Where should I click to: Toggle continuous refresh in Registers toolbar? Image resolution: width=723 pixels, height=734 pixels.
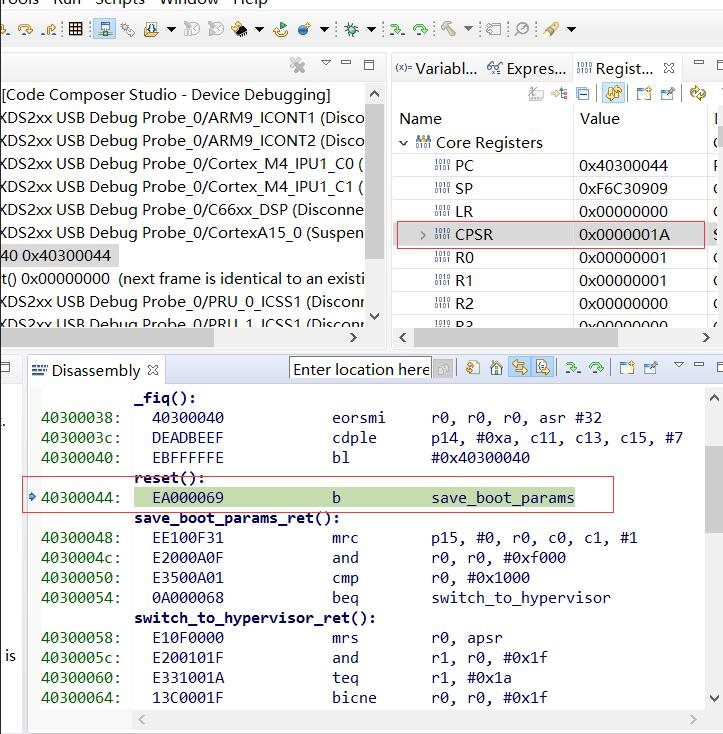click(614, 94)
